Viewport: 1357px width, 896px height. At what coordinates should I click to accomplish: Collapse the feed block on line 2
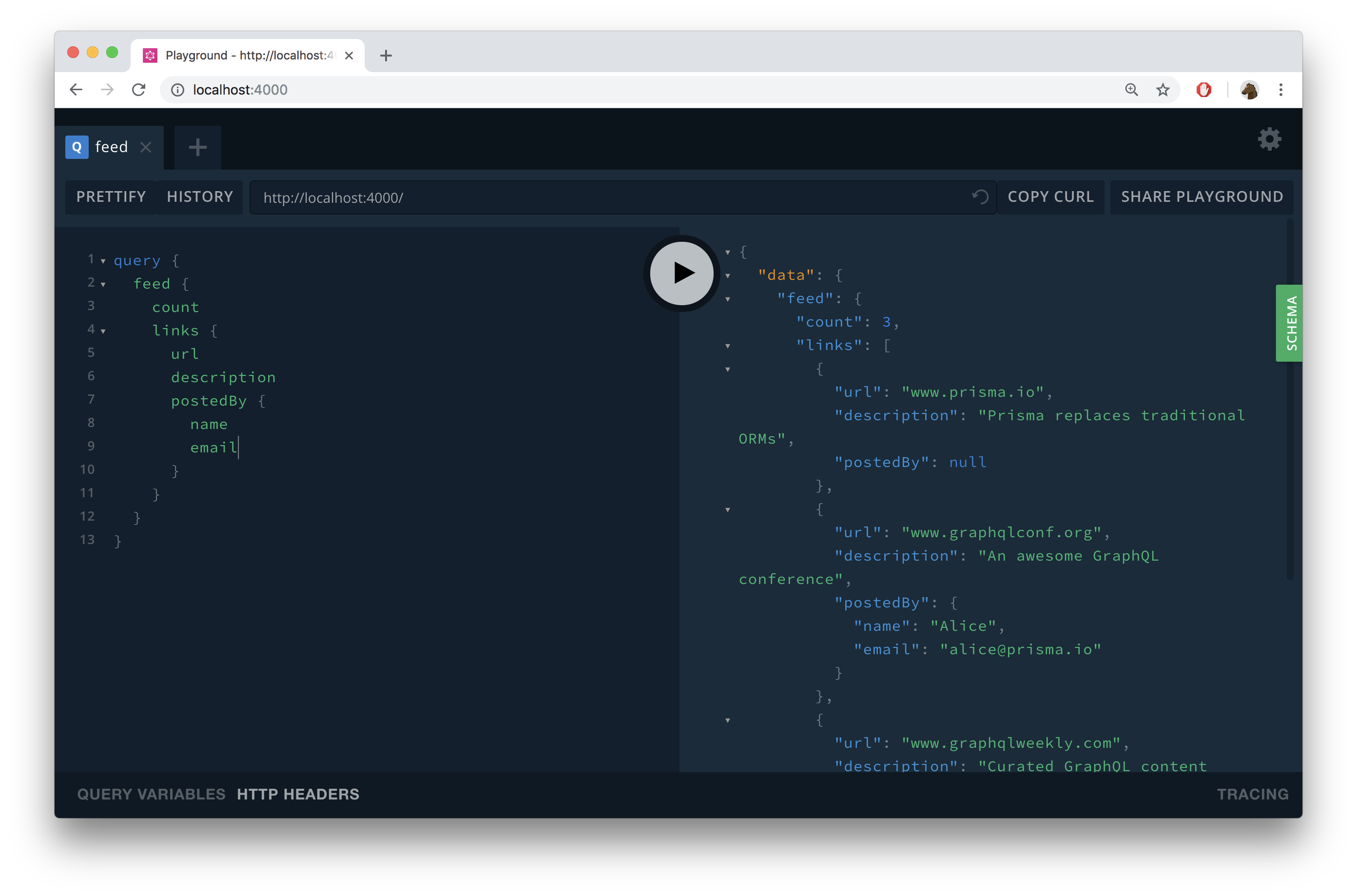point(103,285)
